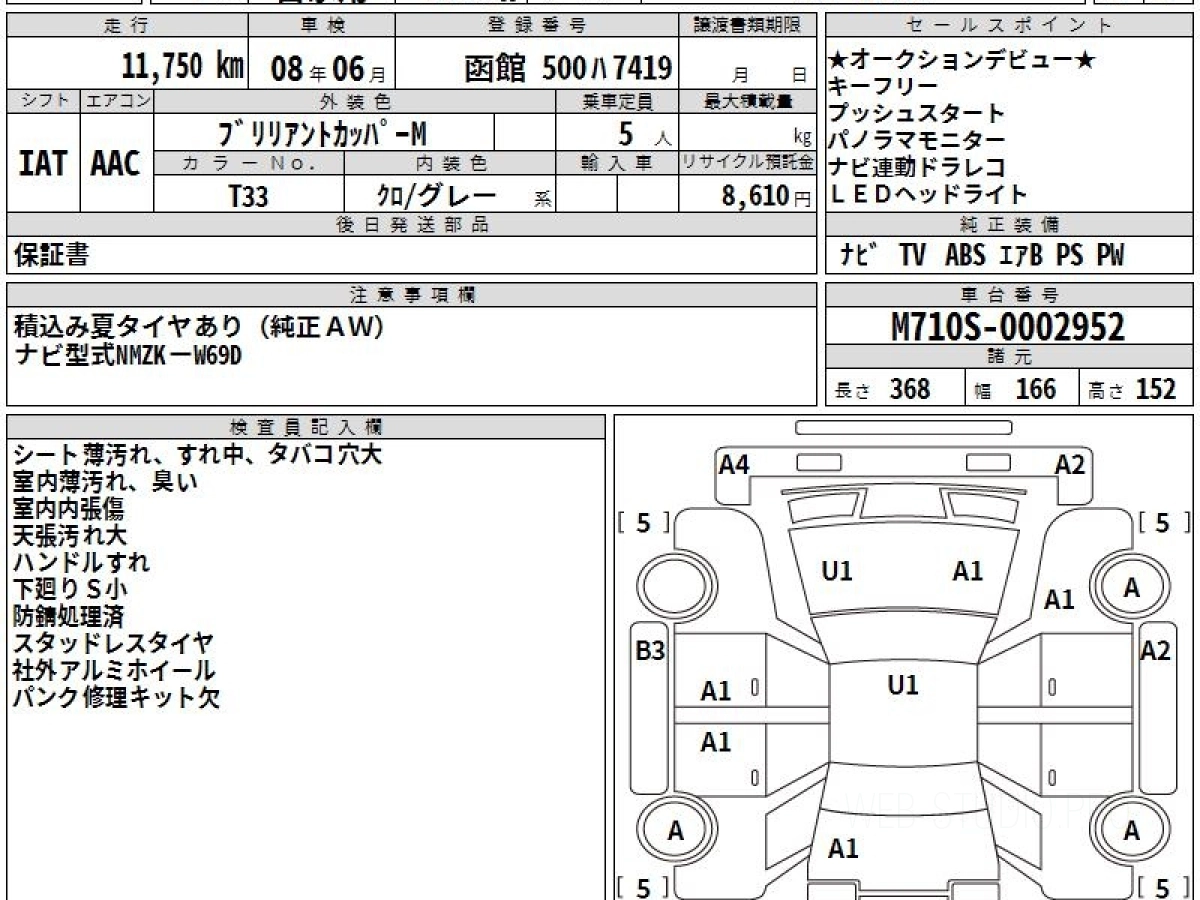Click inspector line スタッドレスタイヤ
This screenshot has height=900, width=1200.
(114, 643)
